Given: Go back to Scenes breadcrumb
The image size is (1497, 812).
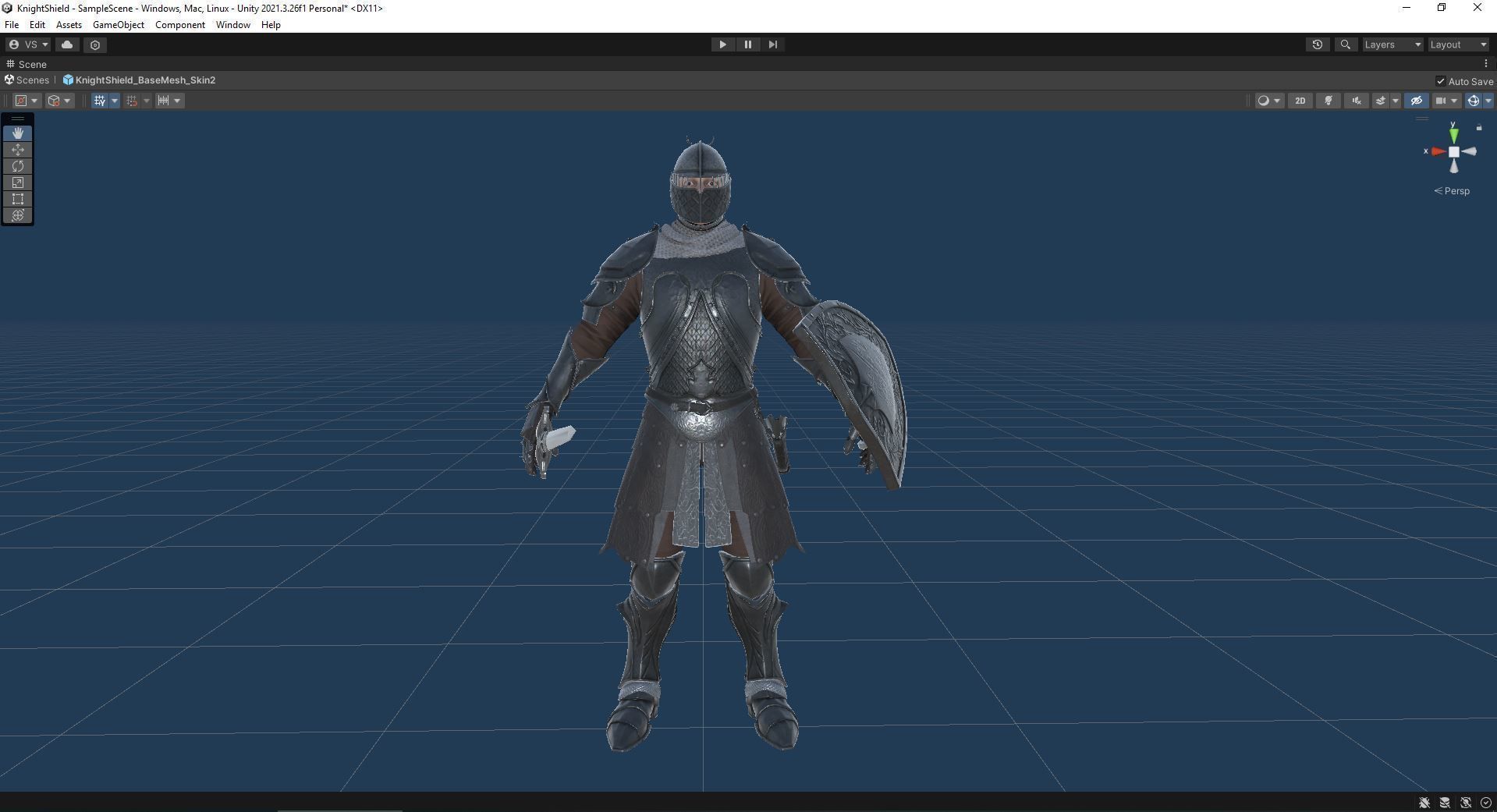Looking at the screenshot, I should click(27, 80).
